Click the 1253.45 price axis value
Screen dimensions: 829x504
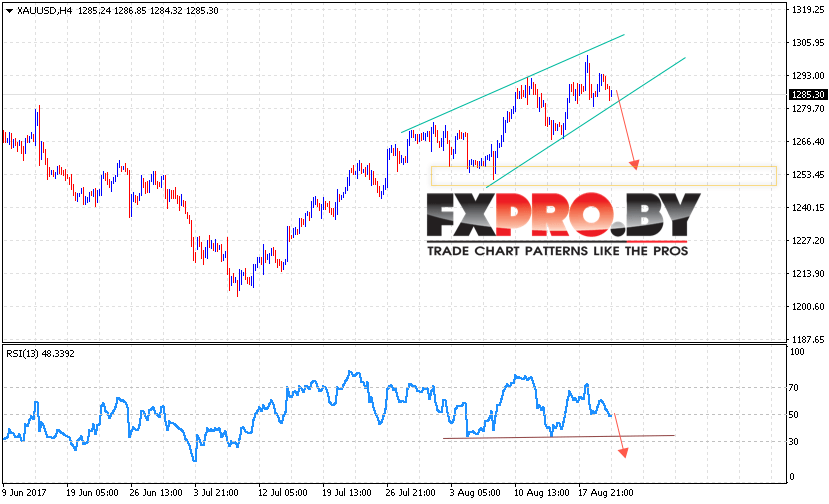coord(808,175)
